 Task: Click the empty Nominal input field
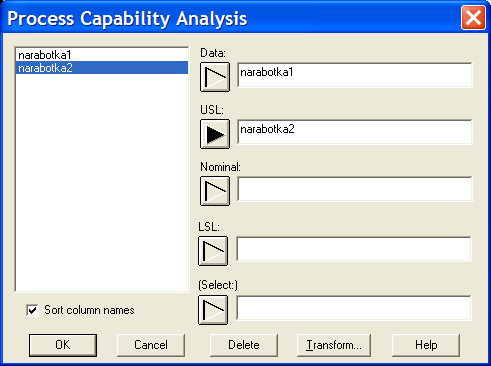355,189
